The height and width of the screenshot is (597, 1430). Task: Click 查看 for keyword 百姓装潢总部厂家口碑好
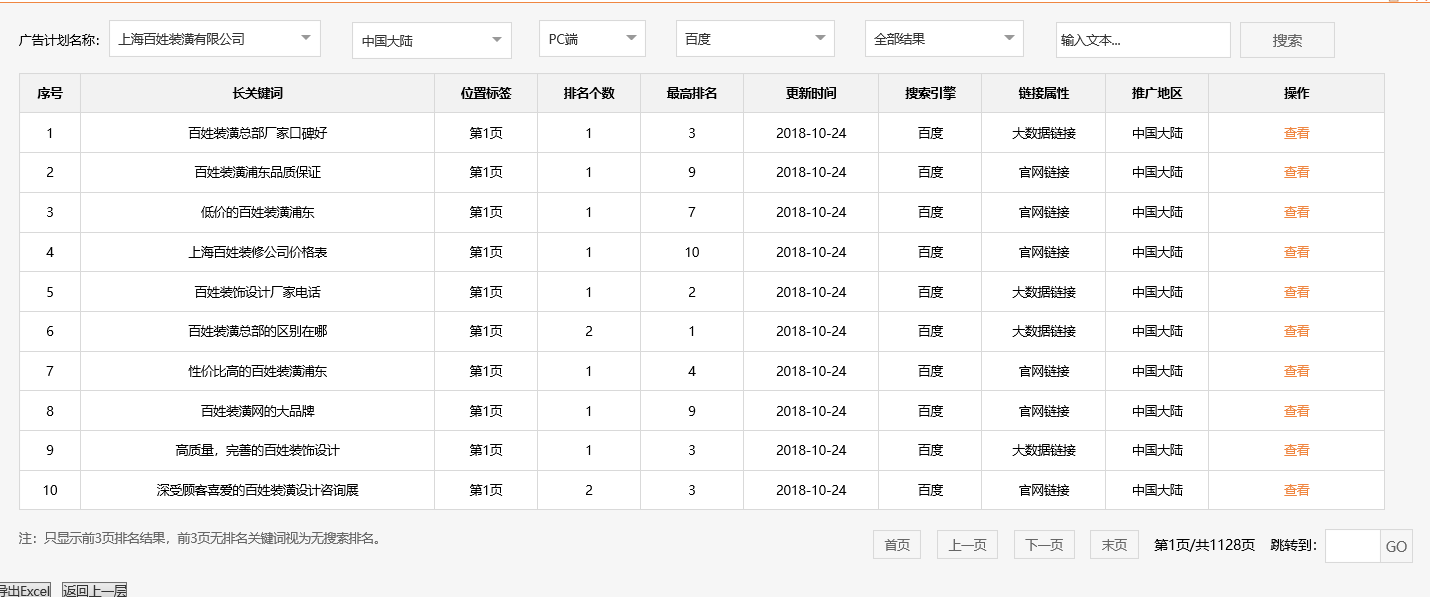coord(1295,132)
